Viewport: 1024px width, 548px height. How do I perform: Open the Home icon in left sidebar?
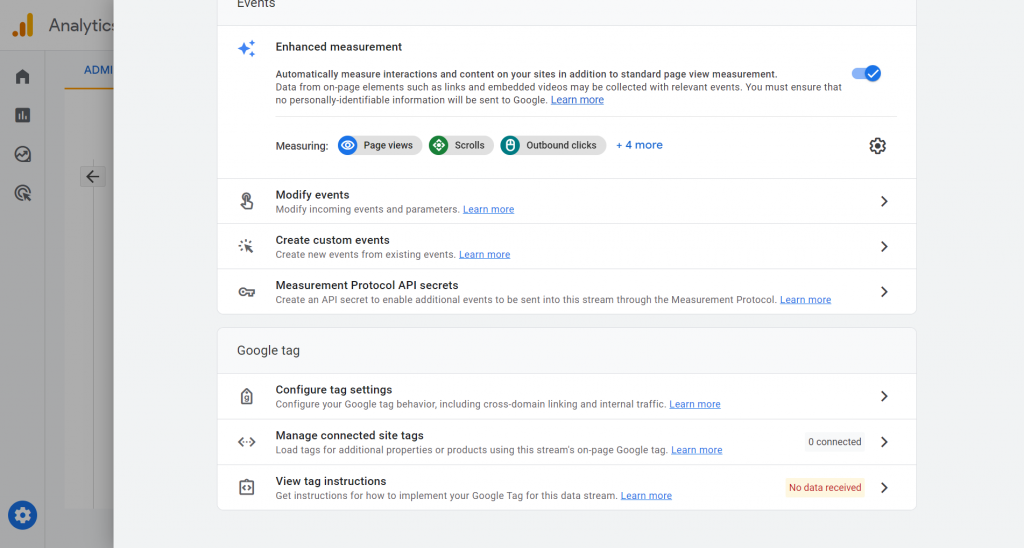coord(22,77)
